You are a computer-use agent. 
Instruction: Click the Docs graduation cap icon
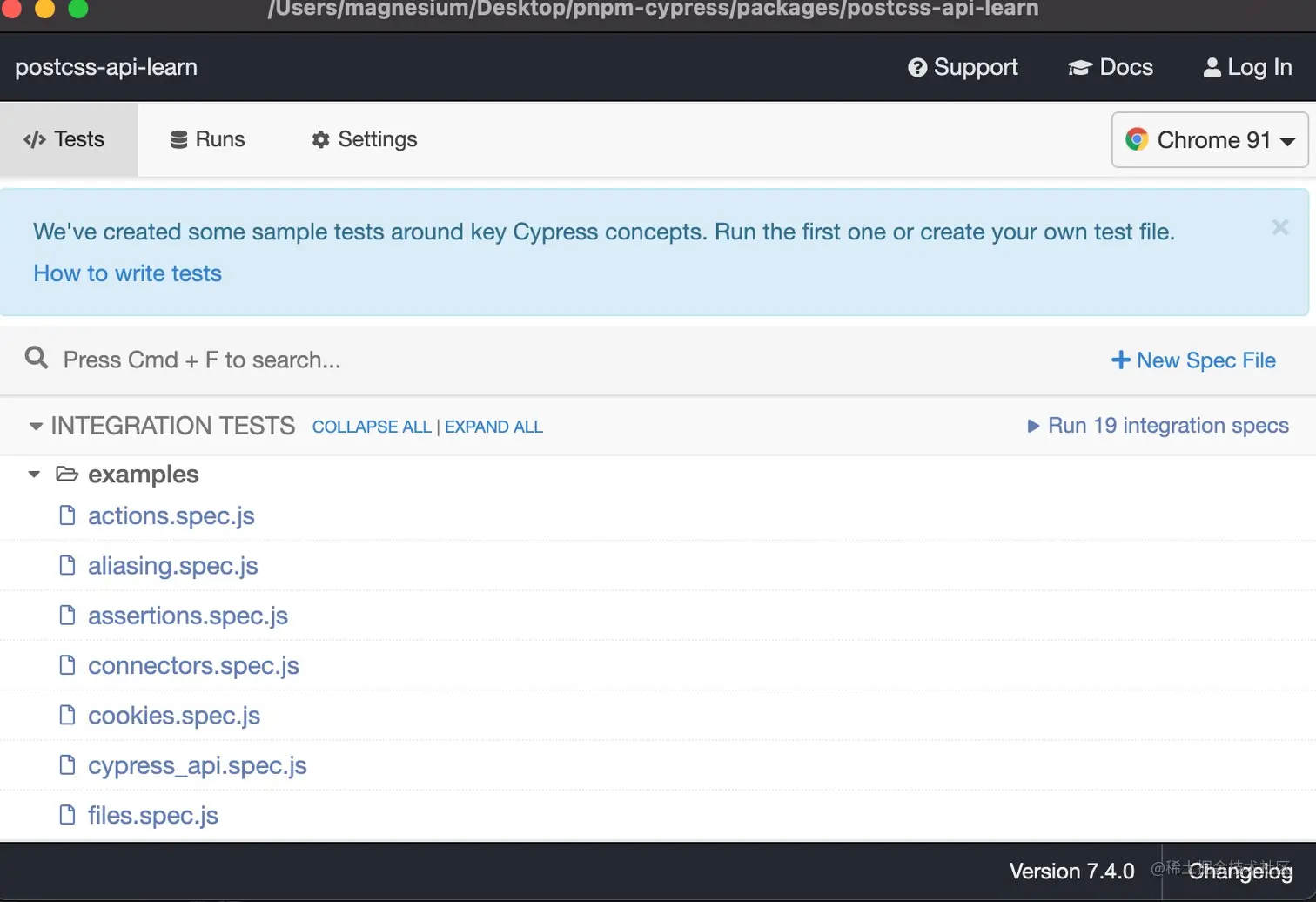[1079, 67]
